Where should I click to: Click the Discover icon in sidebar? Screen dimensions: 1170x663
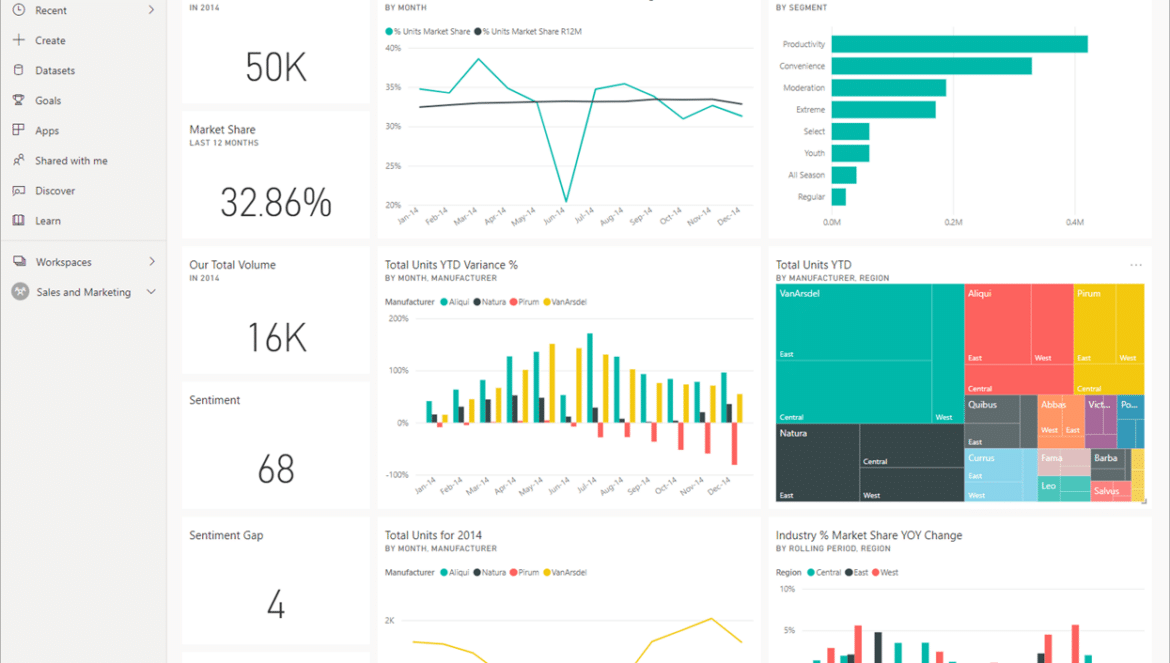[19, 190]
